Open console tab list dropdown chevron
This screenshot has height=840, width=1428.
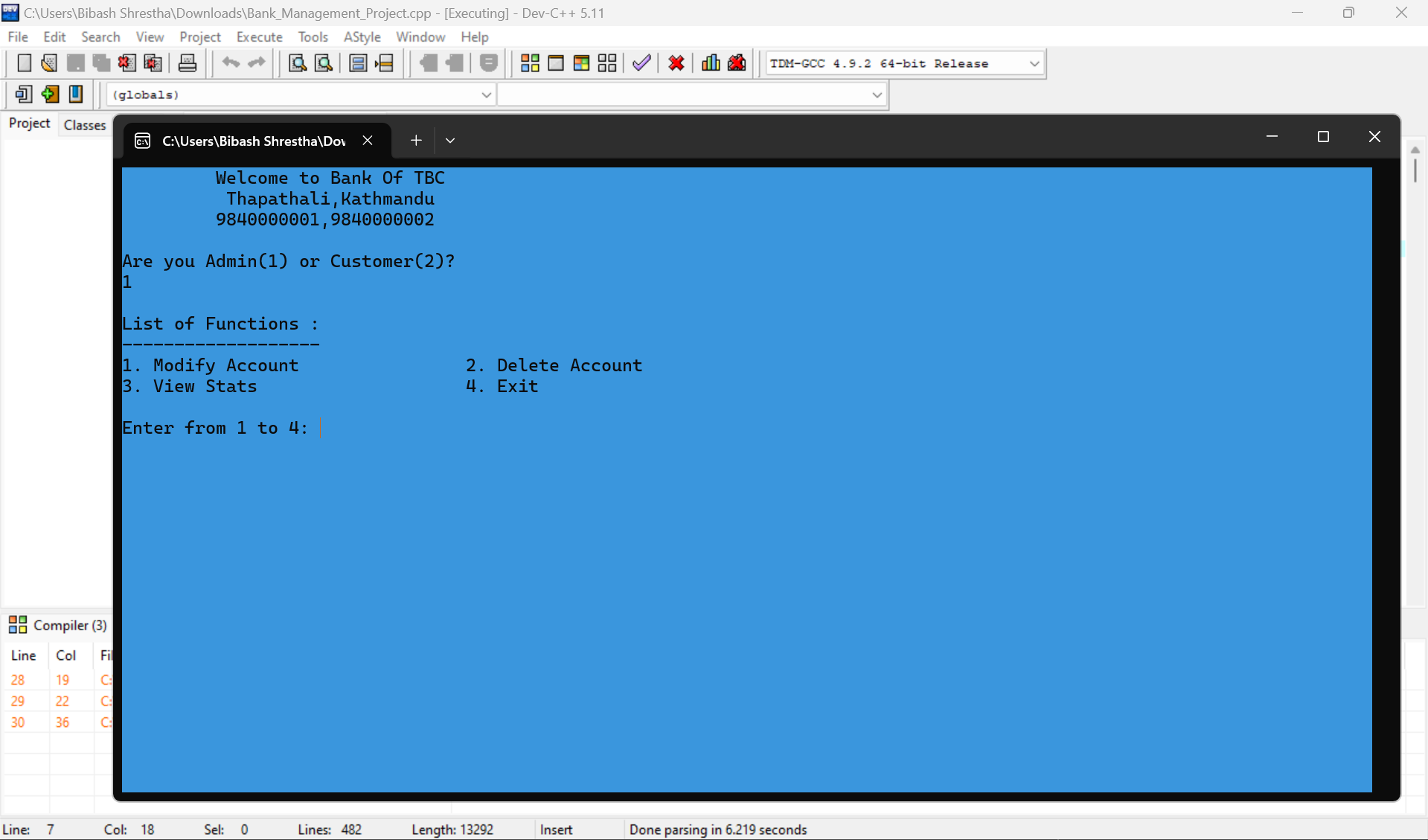click(x=450, y=141)
